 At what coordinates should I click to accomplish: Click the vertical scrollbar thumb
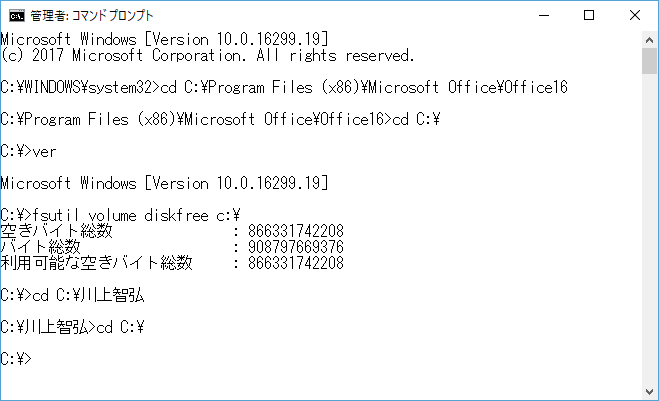[x=649, y=60]
